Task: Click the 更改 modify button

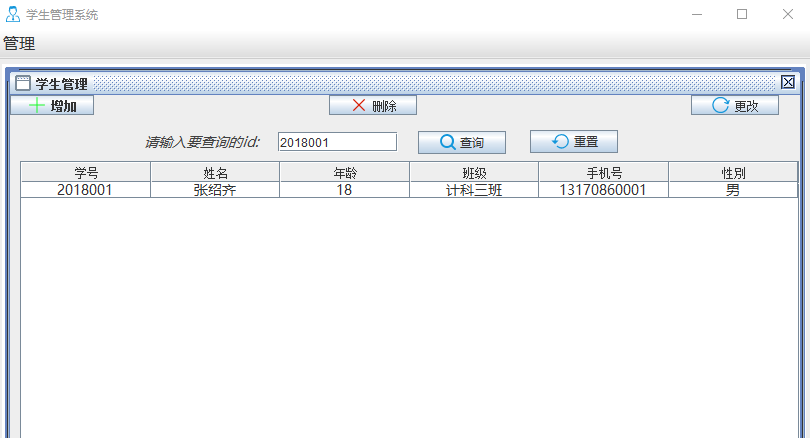Action: click(735, 105)
